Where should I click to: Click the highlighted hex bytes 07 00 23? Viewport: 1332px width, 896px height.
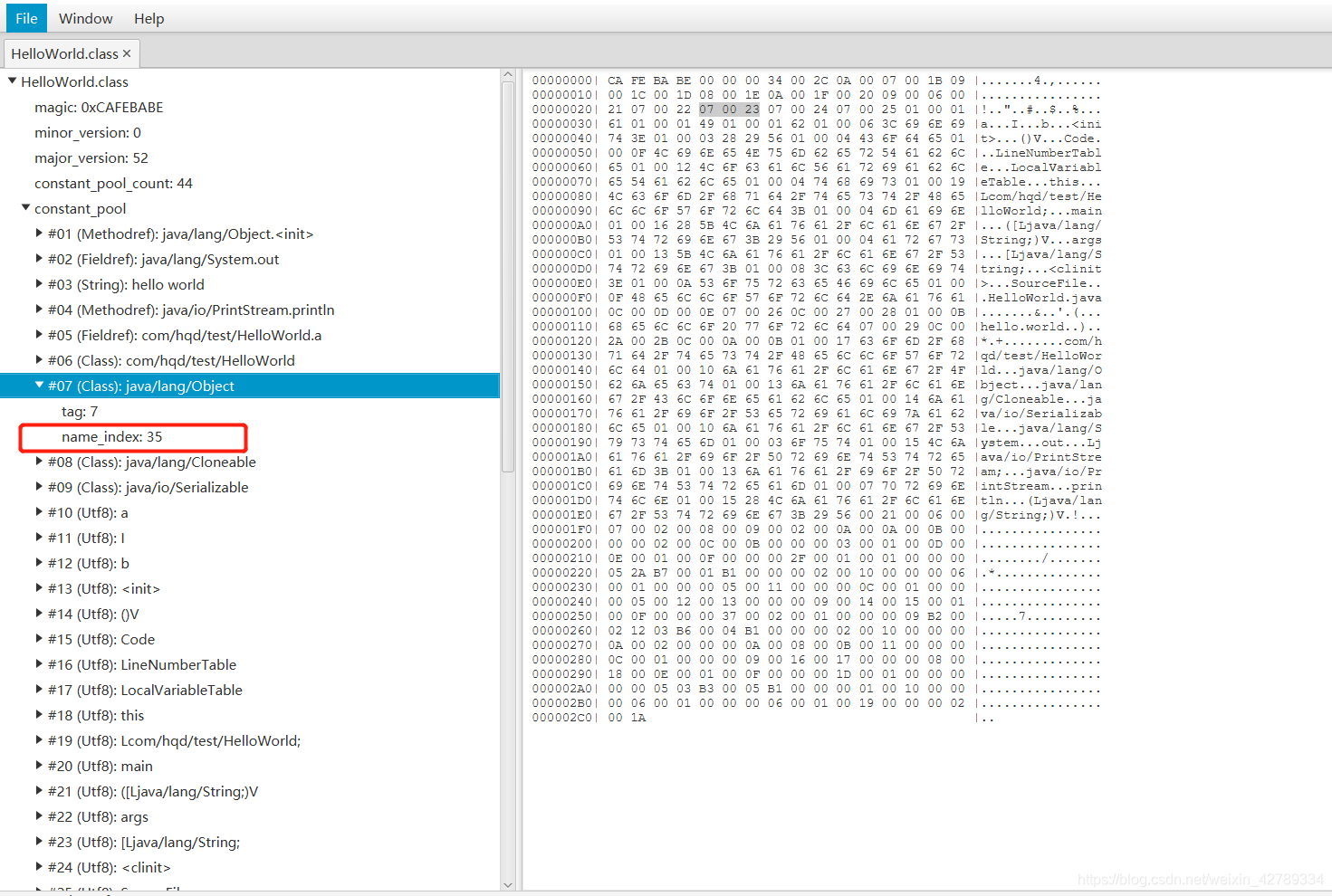click(x=729, y=110)
